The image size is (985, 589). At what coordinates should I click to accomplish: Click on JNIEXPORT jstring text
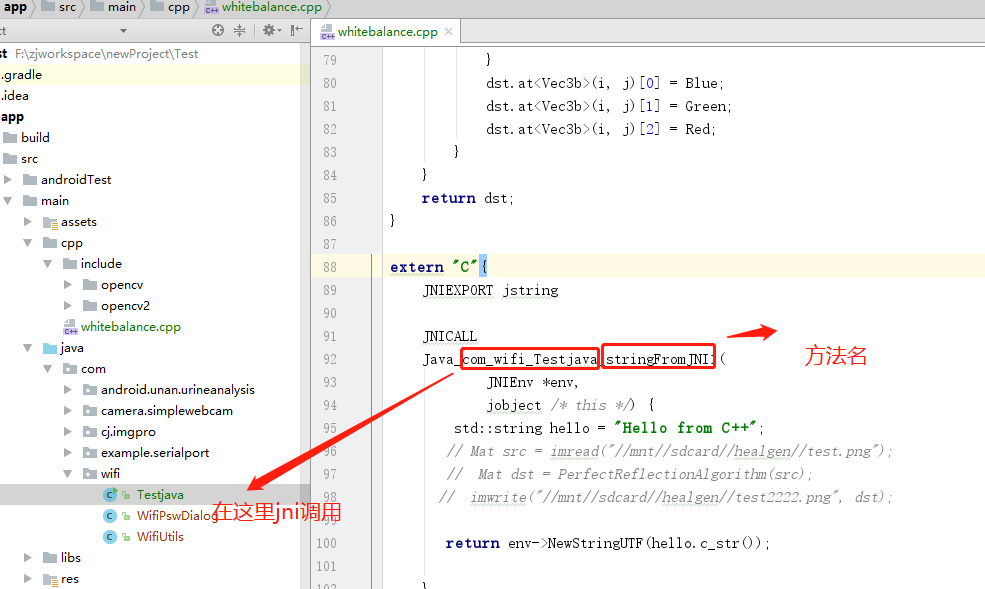pyautogui.click(x=491, y=290)
